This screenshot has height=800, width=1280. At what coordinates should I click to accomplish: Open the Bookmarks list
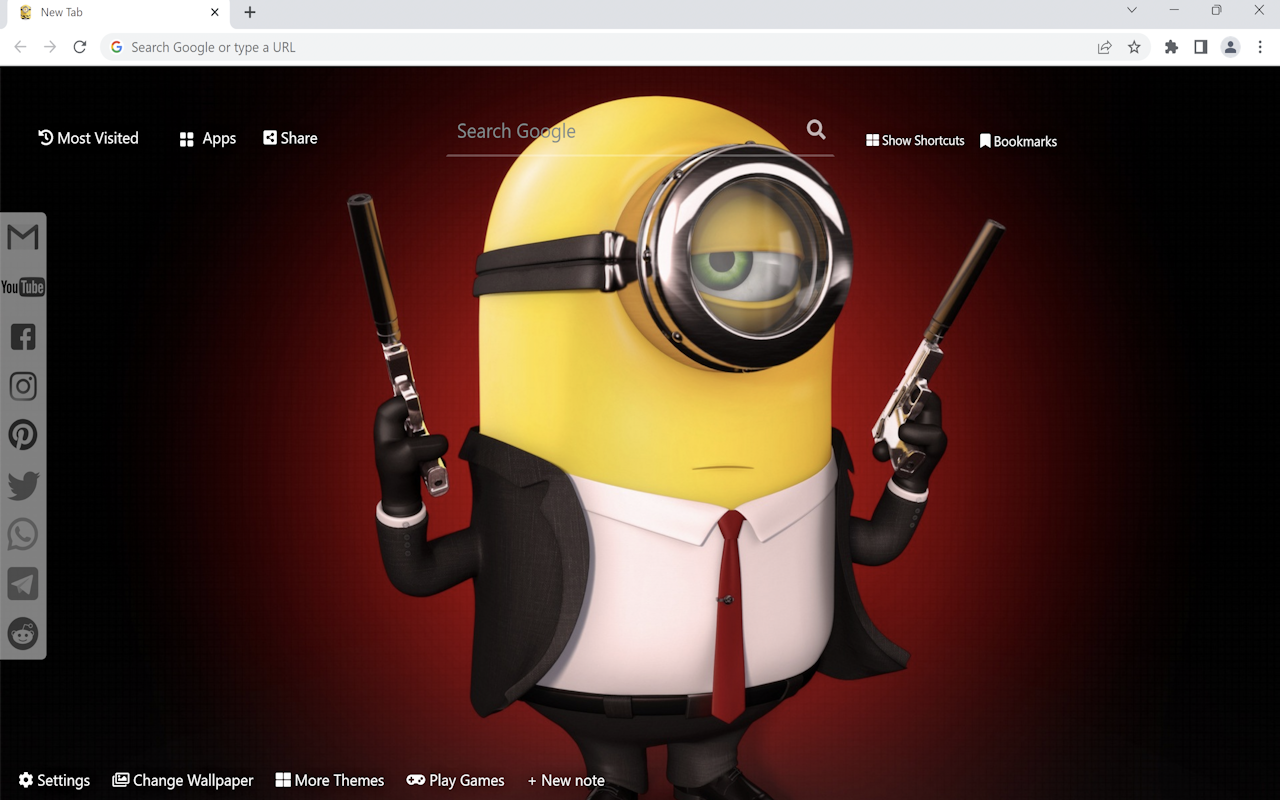pos(1018,141)
